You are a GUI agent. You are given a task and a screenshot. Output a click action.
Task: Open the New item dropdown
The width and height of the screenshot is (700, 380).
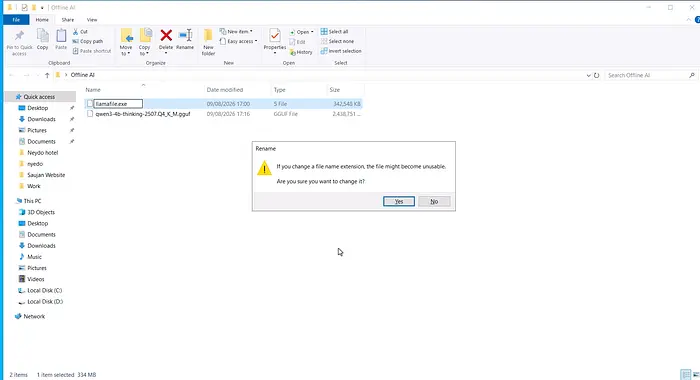237,32
